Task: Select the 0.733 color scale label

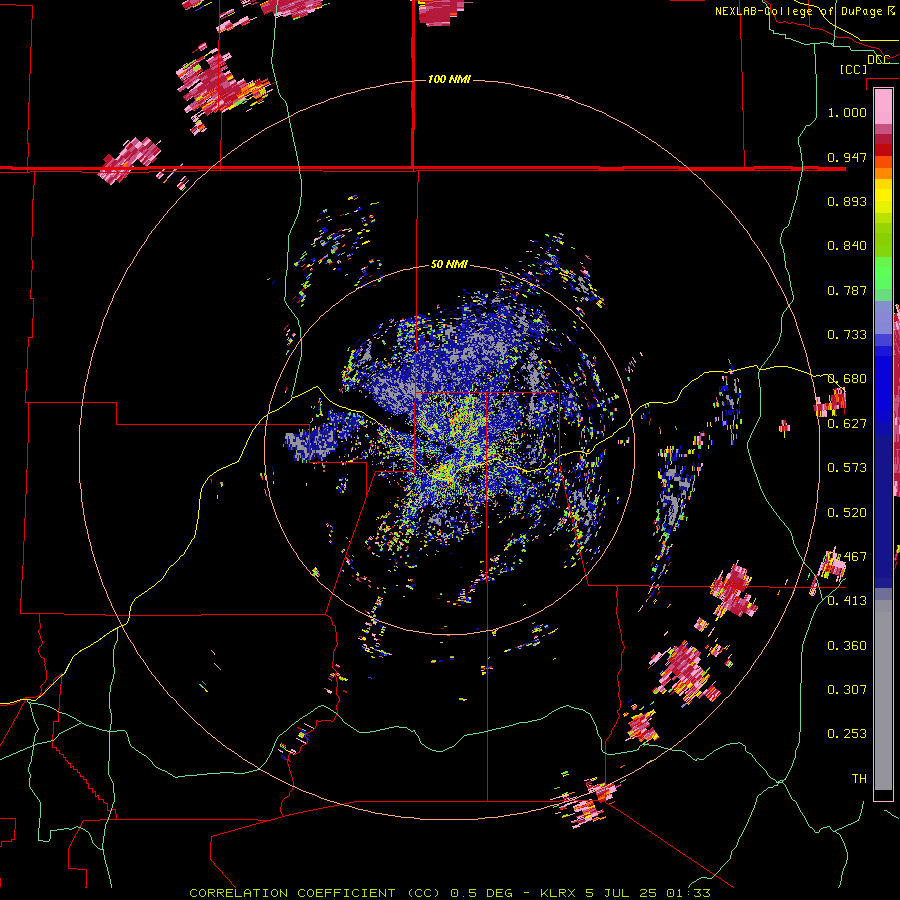Action: tap(847, 335)
